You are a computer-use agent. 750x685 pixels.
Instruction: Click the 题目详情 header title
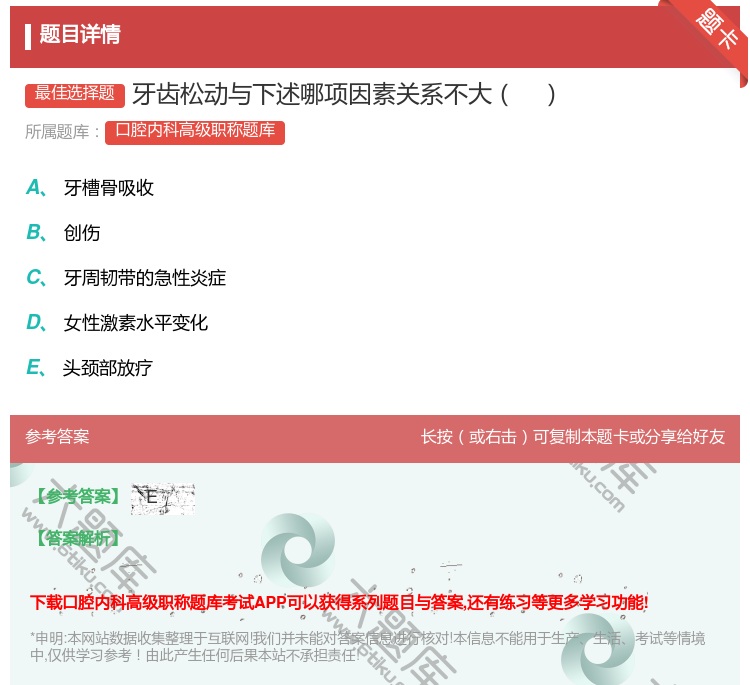(x=80, y=35)
